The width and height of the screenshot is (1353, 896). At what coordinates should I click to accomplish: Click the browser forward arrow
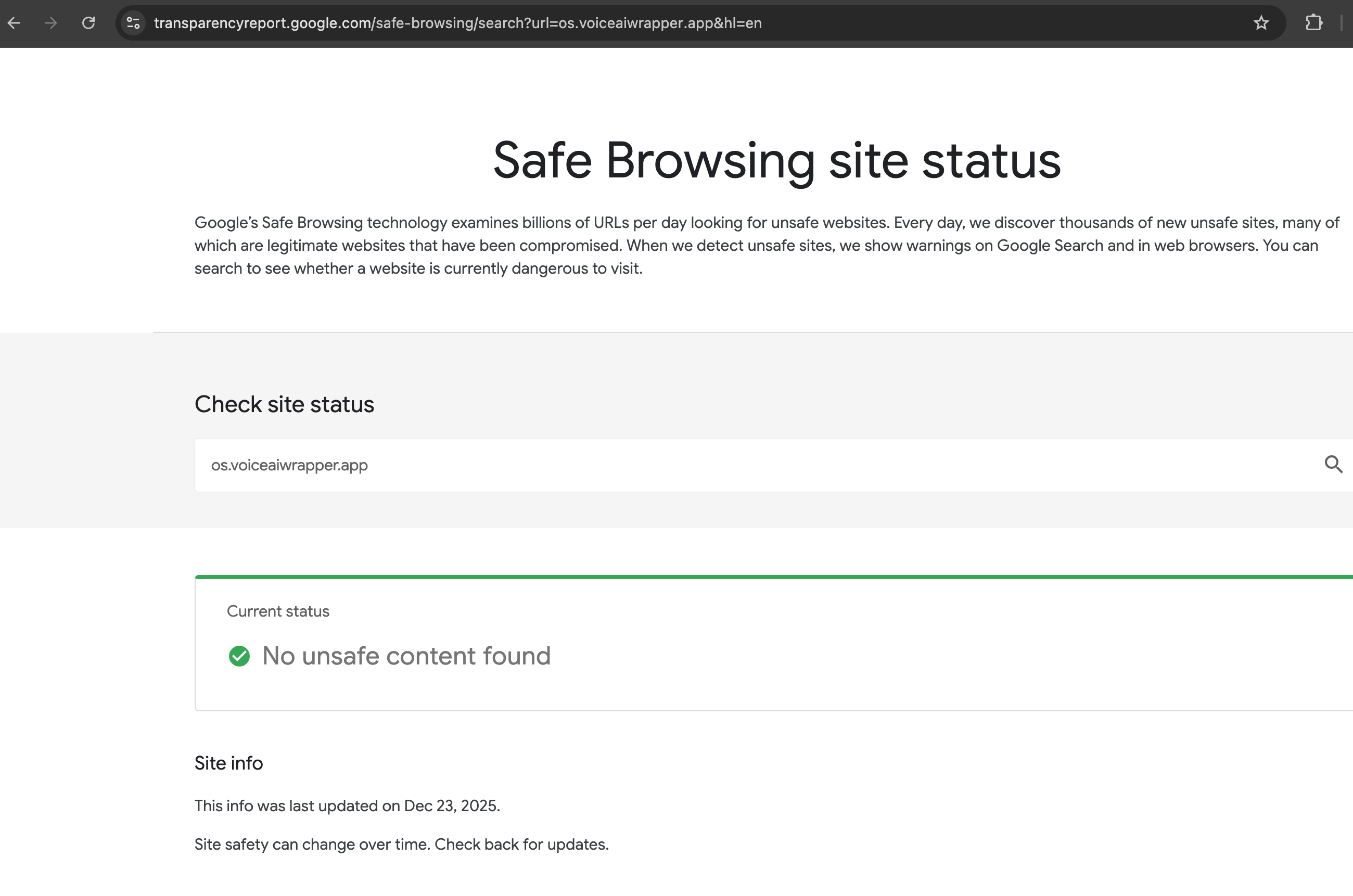coord(51,23)
